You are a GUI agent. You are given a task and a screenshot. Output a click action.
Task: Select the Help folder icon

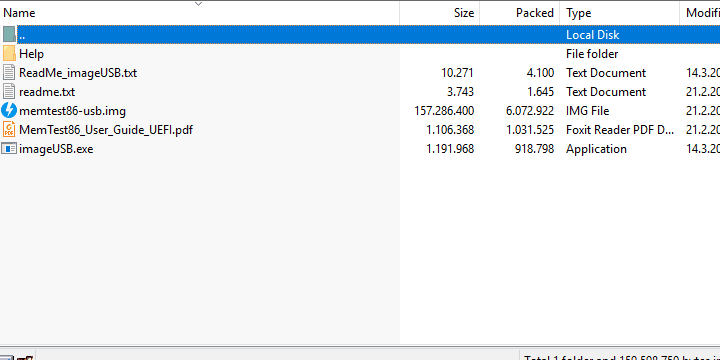click(x=9, y=54)
